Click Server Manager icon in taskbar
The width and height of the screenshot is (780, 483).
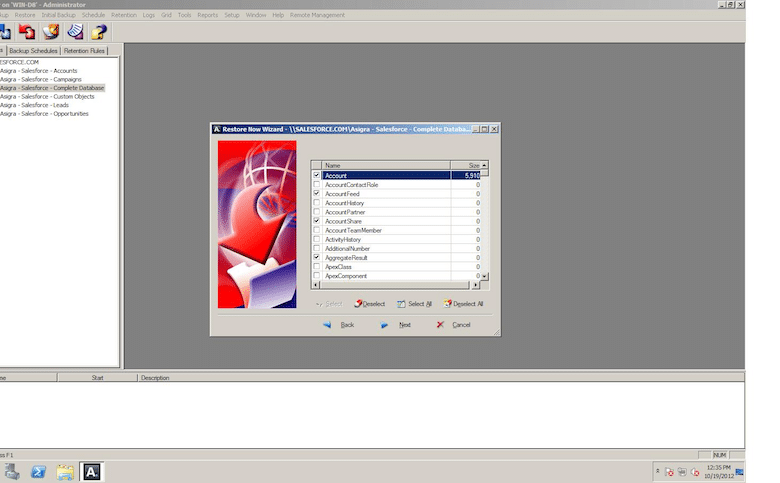(x=12, y=472)
